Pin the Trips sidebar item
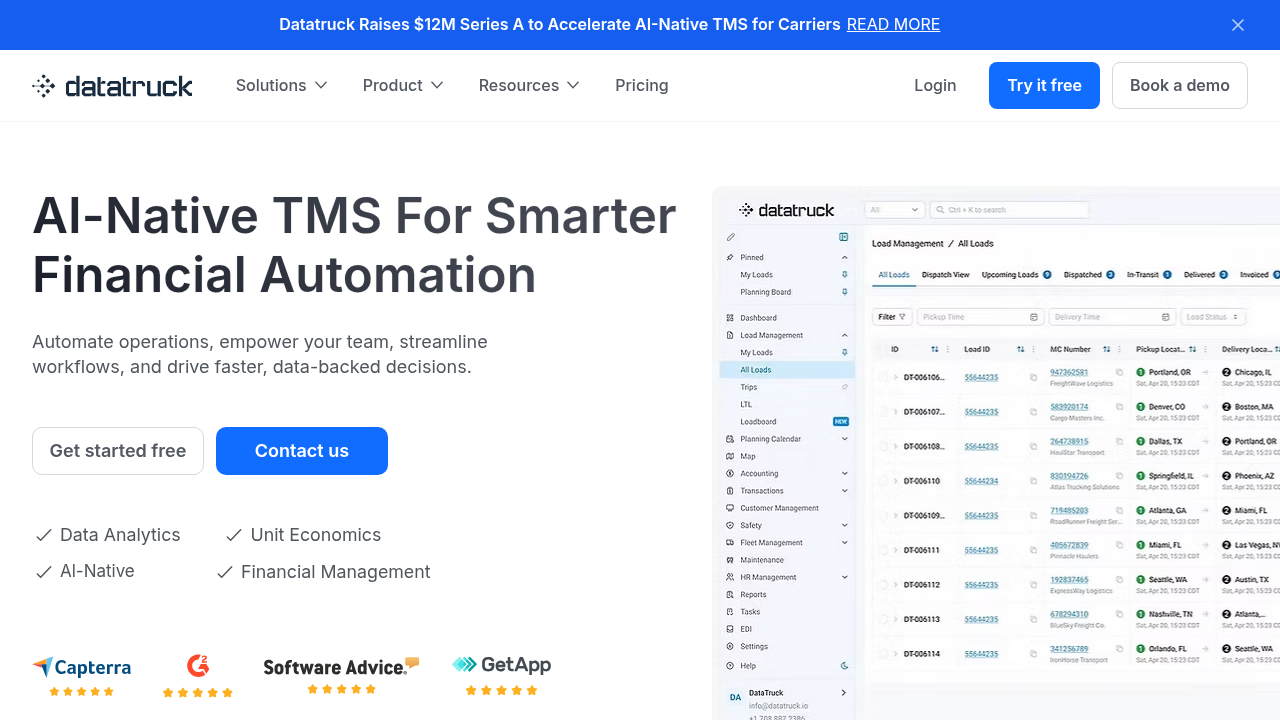This screenshot has height=720, width=1280. [845, 387]
